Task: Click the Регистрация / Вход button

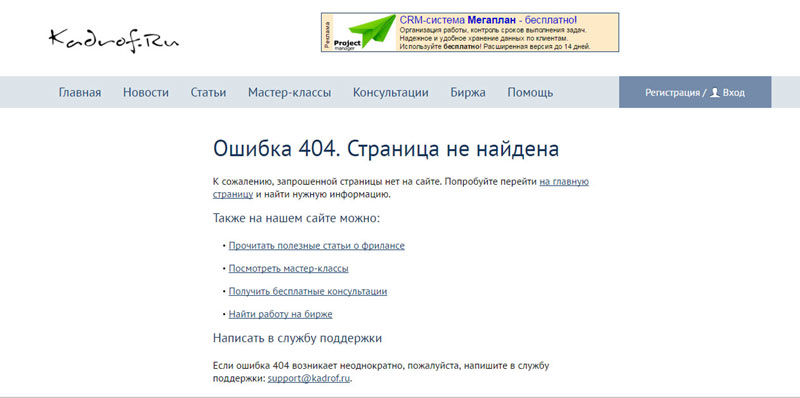Action: pos(695,92)
